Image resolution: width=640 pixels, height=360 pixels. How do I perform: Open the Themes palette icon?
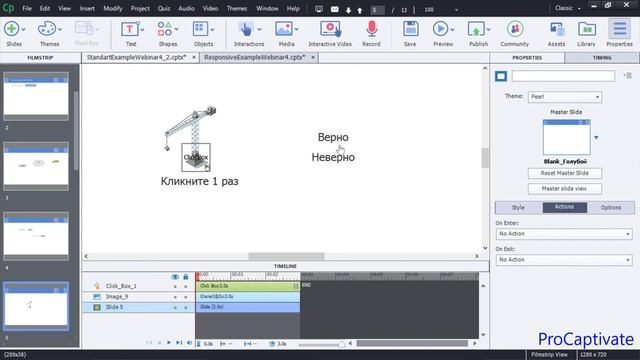click(x=46, y=29)
